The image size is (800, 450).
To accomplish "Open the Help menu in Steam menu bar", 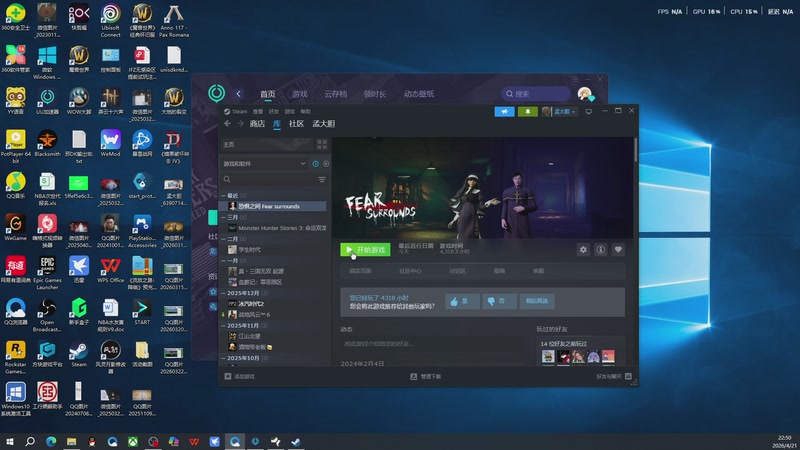I will pos(306,111).
